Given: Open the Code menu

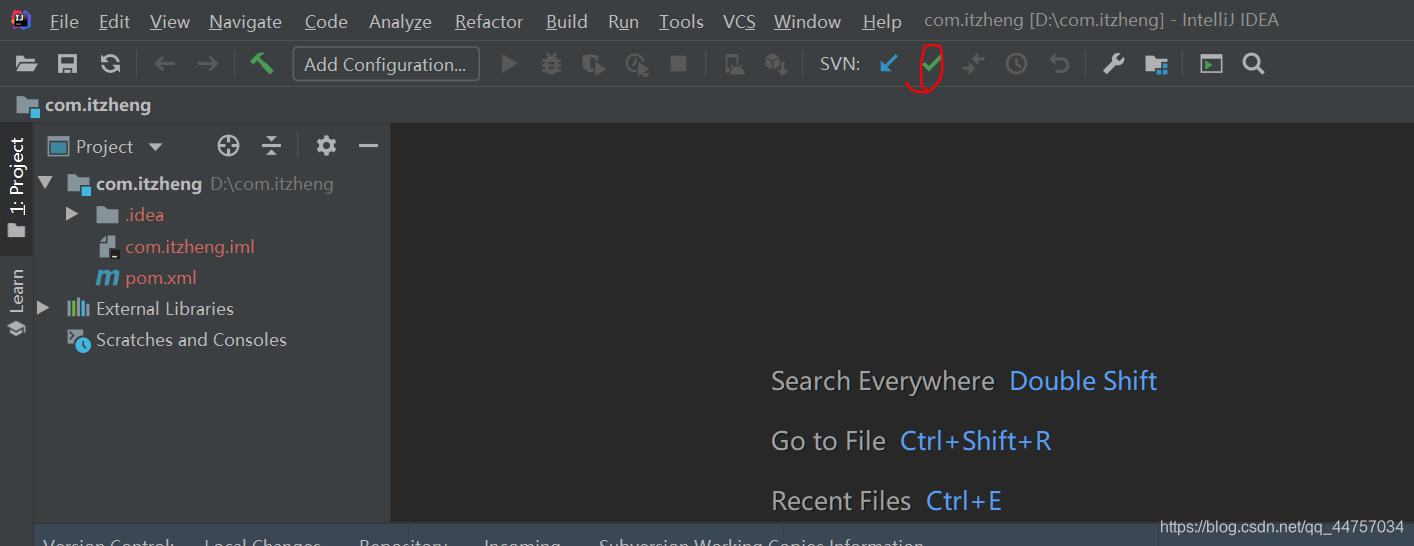Looking at the screenshot, I should tap(326, 21).
